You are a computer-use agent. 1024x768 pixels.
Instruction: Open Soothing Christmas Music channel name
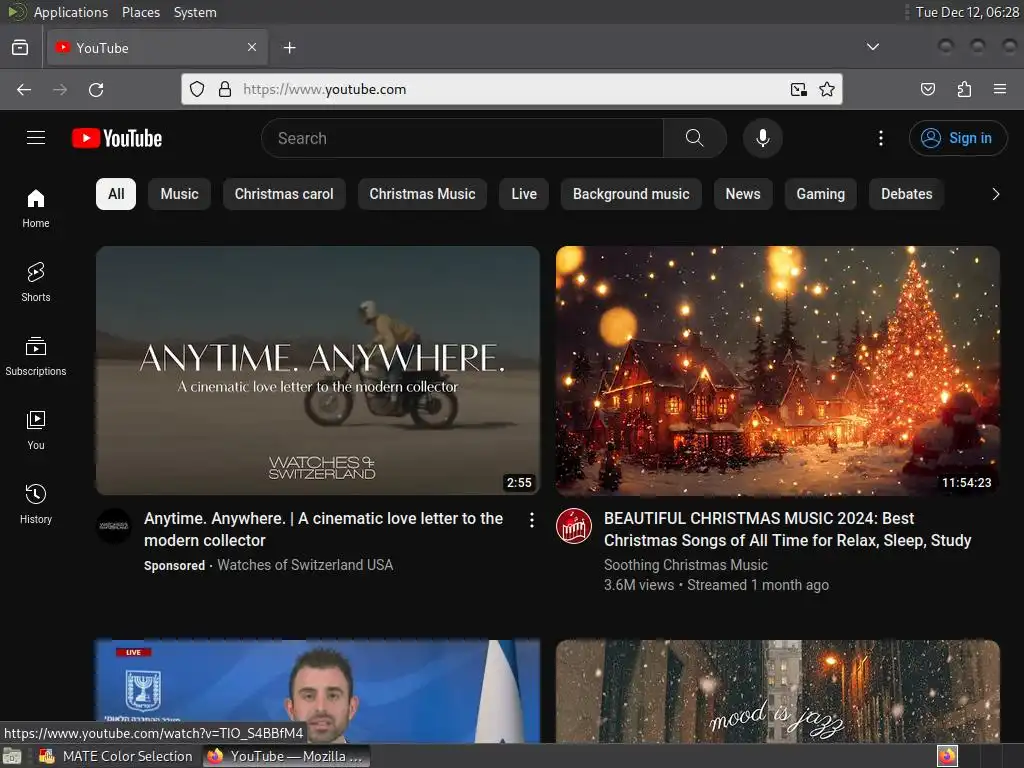click(686, 565)
